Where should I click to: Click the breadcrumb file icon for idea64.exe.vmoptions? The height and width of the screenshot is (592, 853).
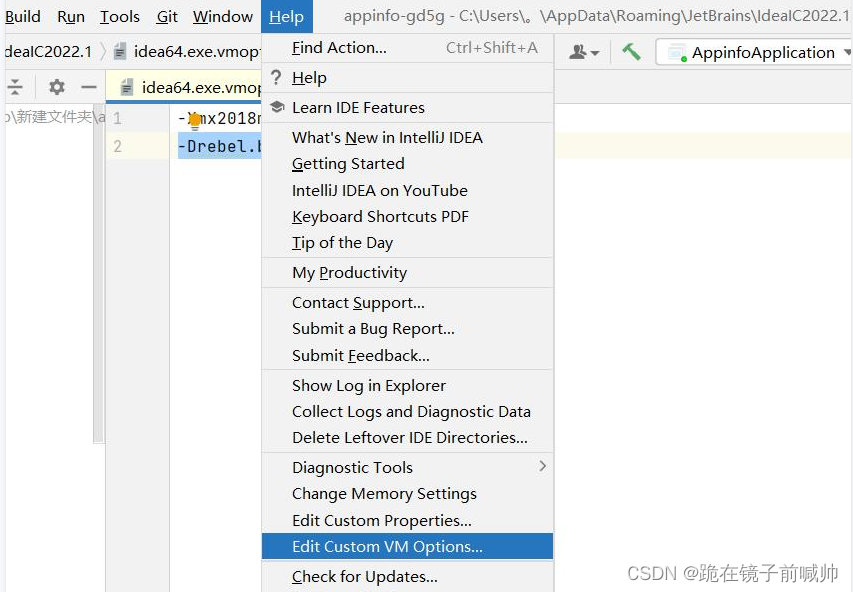click(120, 52)
